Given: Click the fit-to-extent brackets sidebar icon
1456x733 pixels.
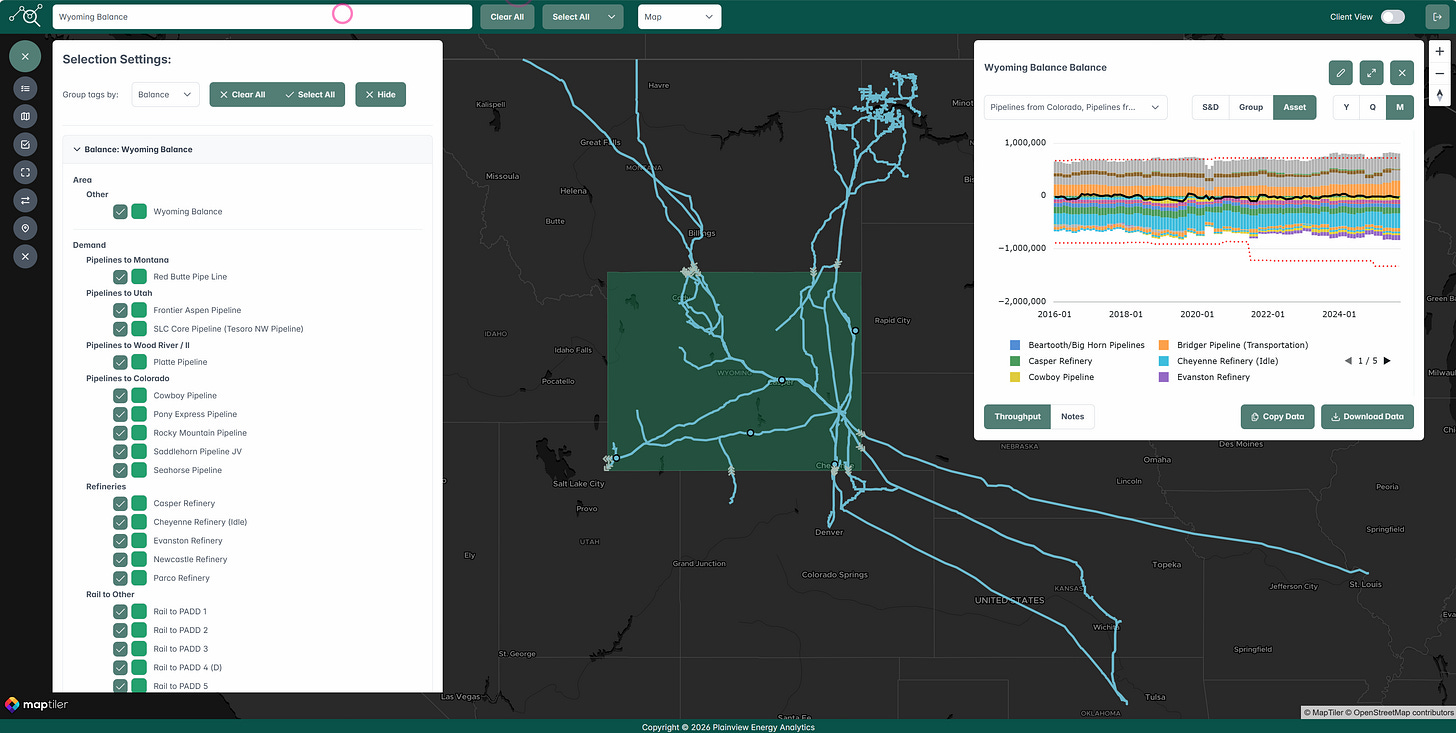Looking at the screenshot, I should point(25,172).
